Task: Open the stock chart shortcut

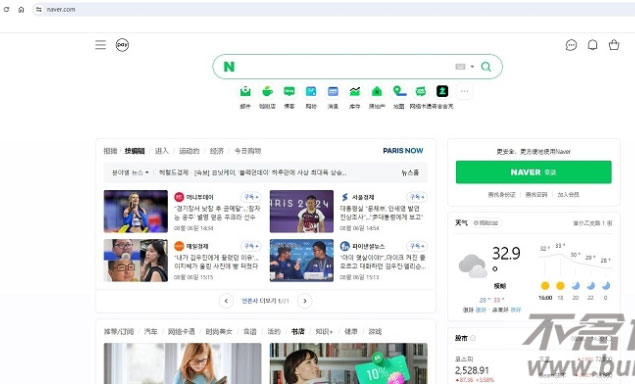Action: click(355, 92)
